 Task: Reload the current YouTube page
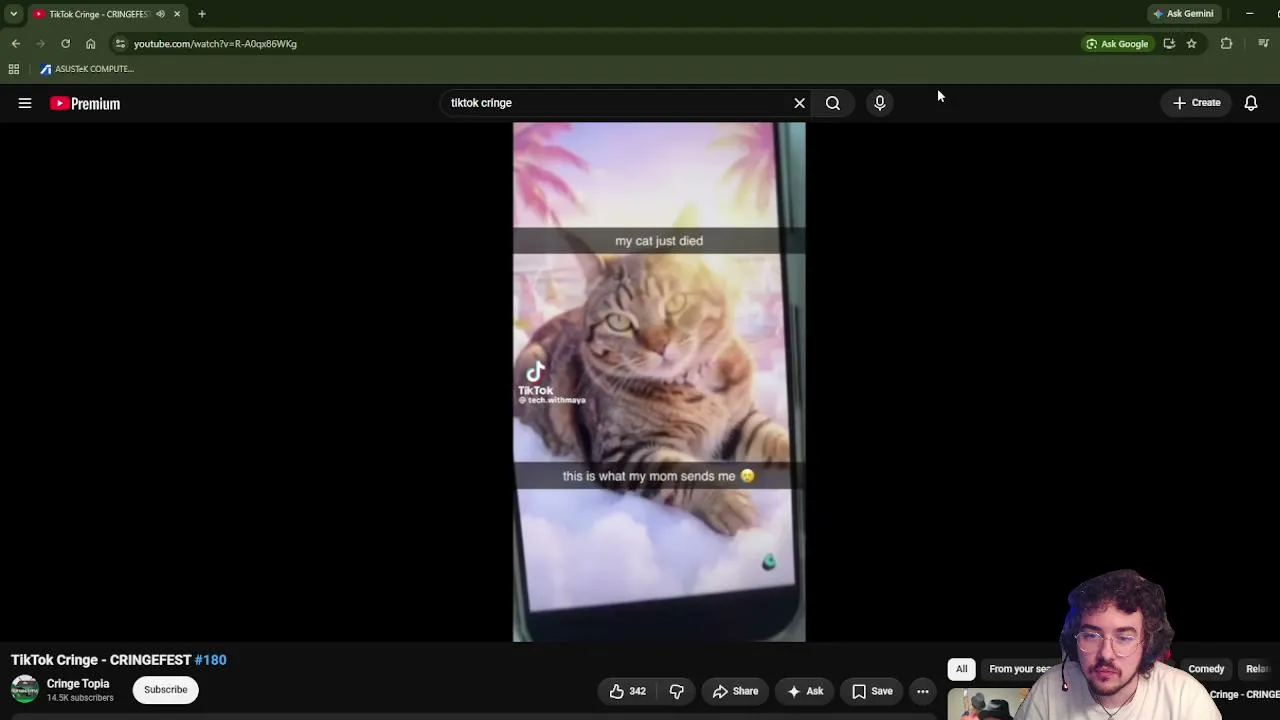[66, 44]
